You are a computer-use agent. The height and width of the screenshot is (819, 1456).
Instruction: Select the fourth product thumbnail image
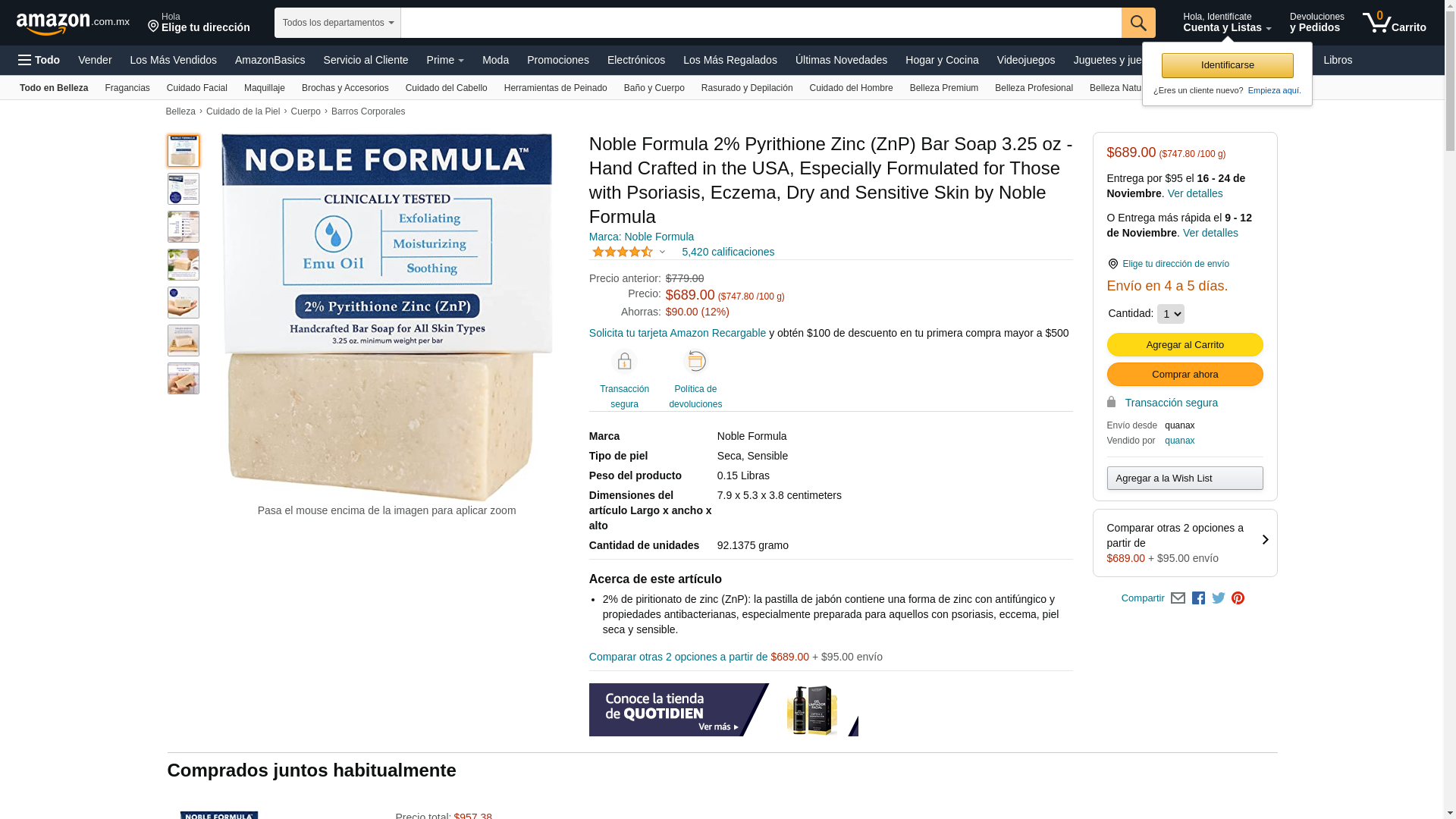(184, 265)
